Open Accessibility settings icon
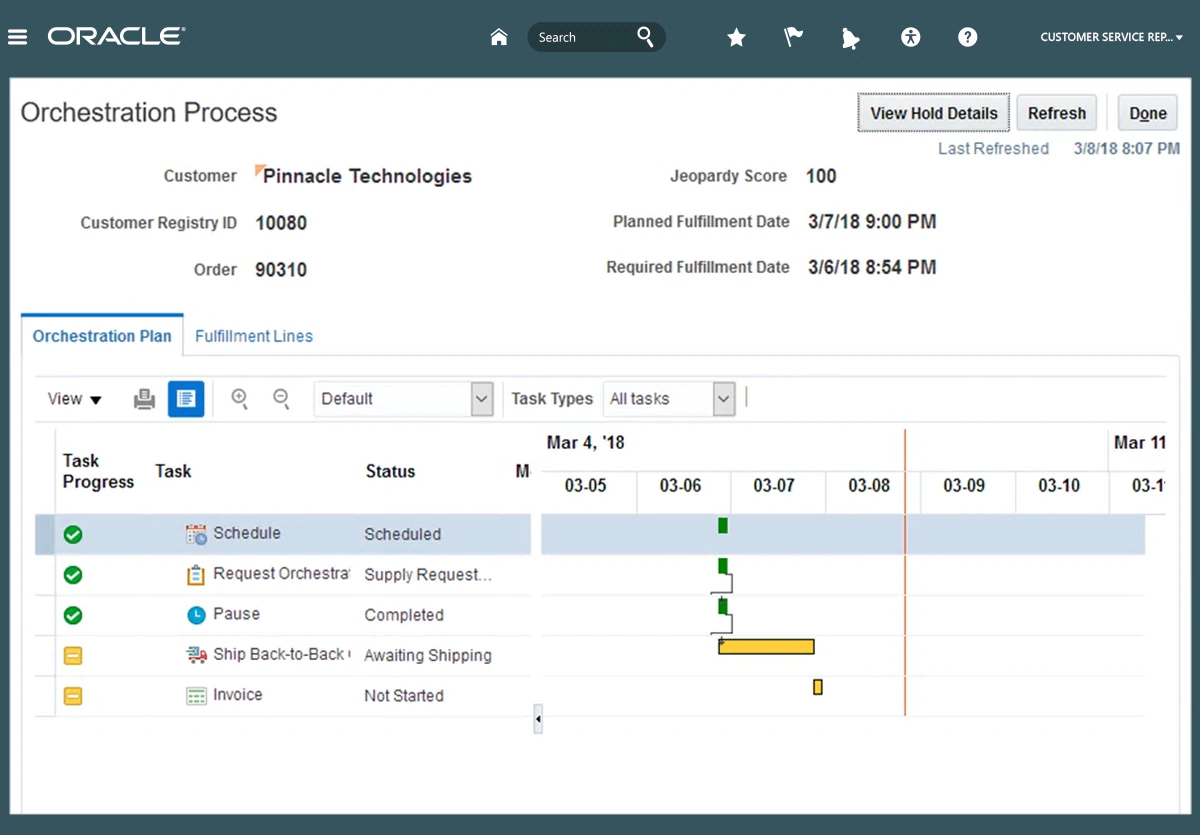 pyautogui.click(x=910, y=37)
